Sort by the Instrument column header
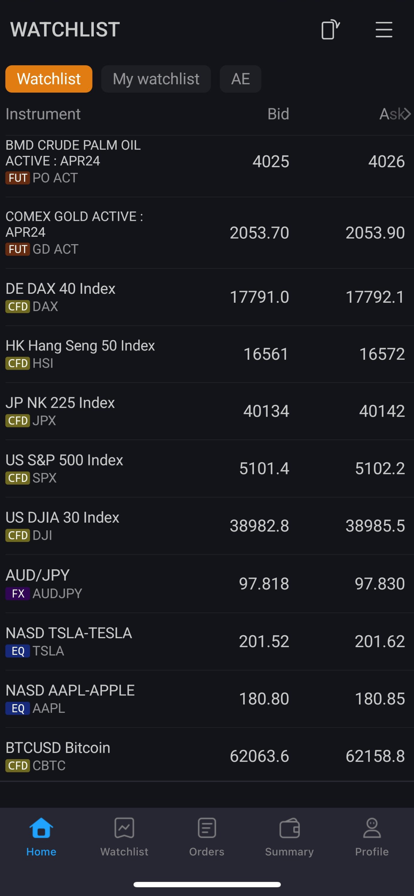The height and width of the screenshot is (896, 414). pos(43,114)
